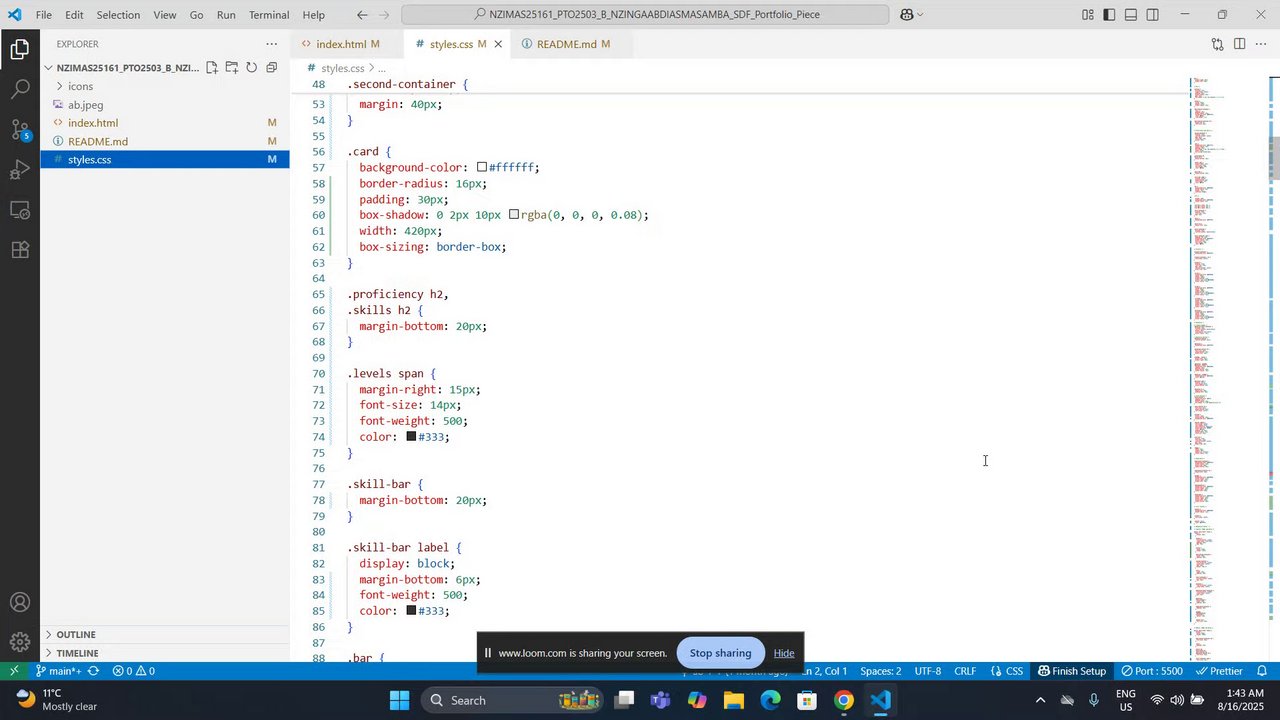Click the editor minimap
Image resolution: width=1280 pixels, height=720 pixels.
pyautogui.click(x=1229, y=368)
